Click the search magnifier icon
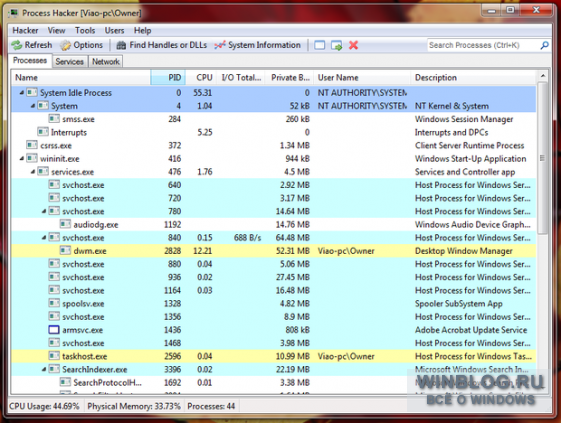The width and height of the screenshot is (561, 423). [544, 45]
